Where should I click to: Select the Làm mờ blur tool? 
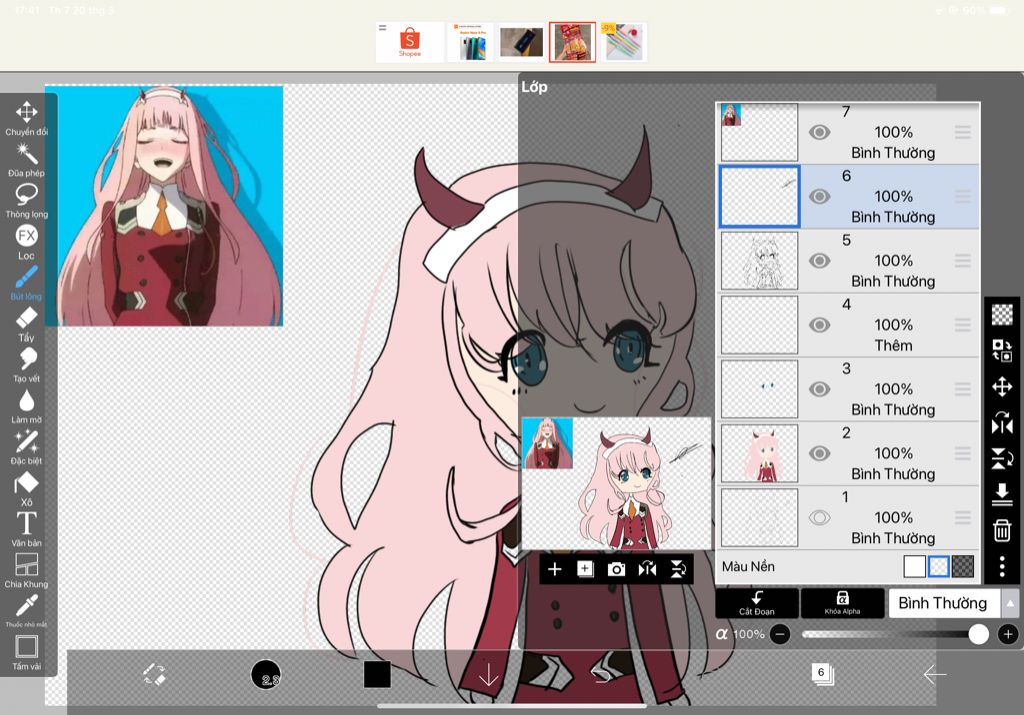point(26,406)
